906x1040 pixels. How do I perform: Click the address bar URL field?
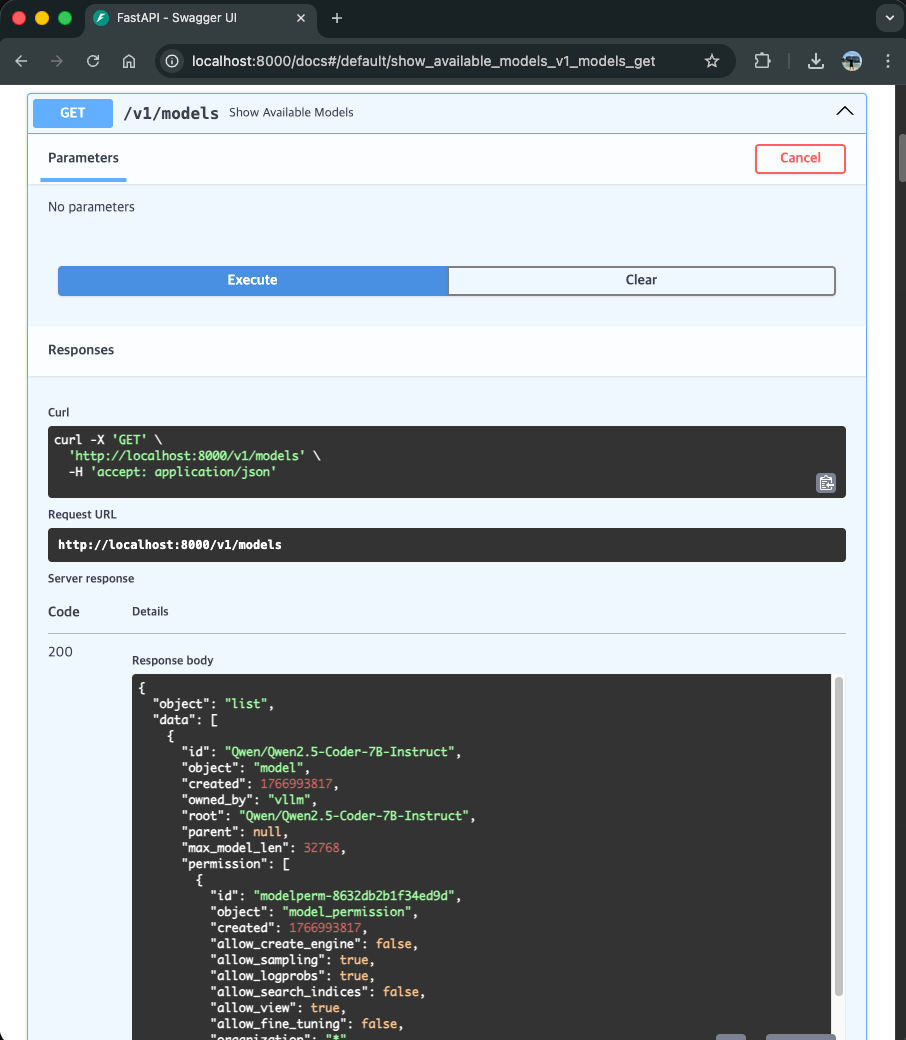coord(423,62)
